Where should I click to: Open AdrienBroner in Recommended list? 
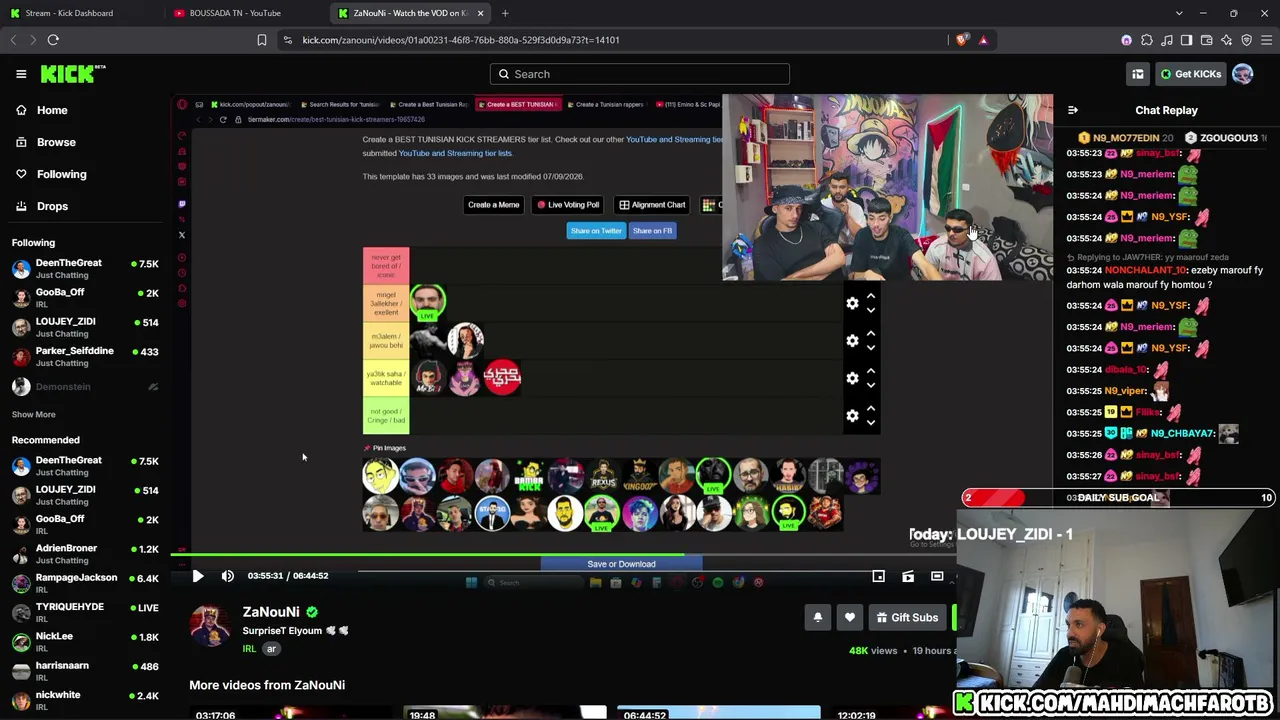tap(85, 554)
